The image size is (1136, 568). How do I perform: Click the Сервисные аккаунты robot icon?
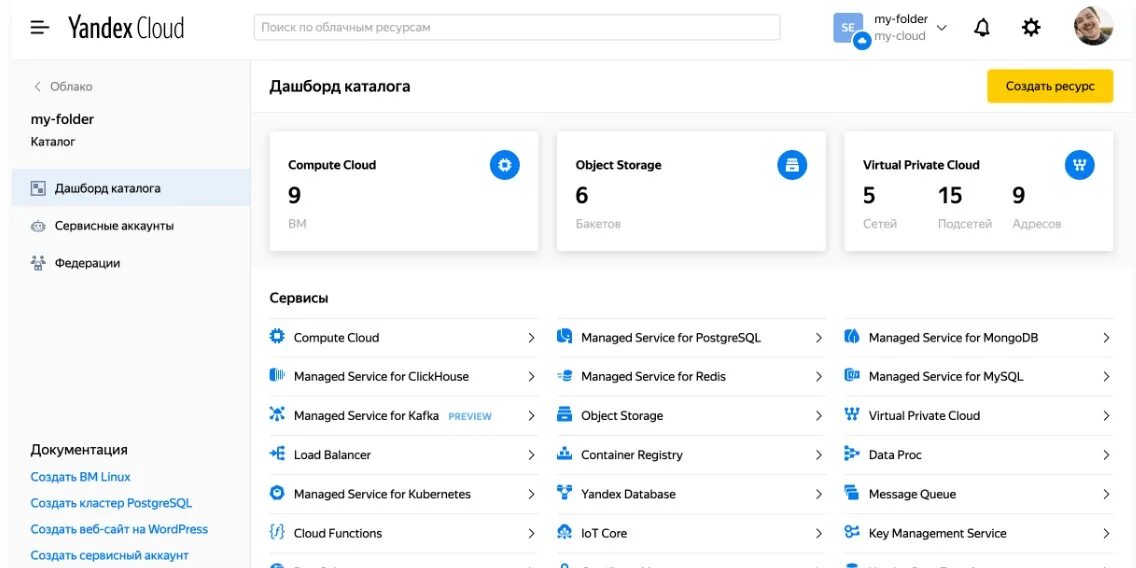38,226
